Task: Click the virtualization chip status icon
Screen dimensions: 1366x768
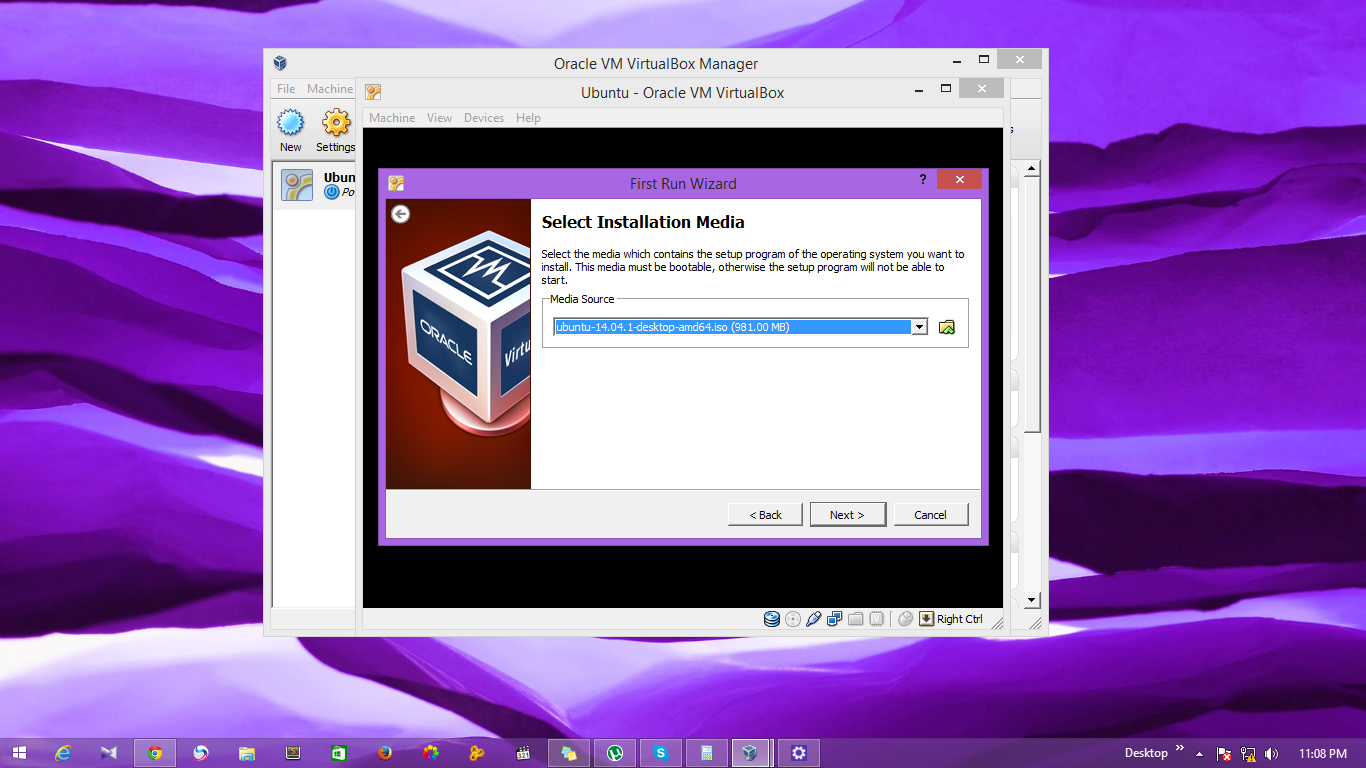Action: (876, 619)
